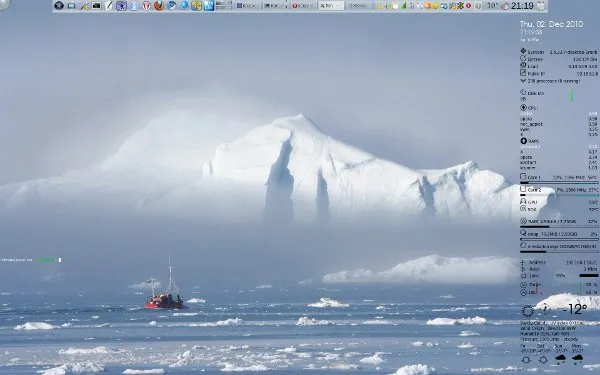600x375 pixels.
Task: Click the first yellow-green system tray icon
Action: click(x=379, y=6)
